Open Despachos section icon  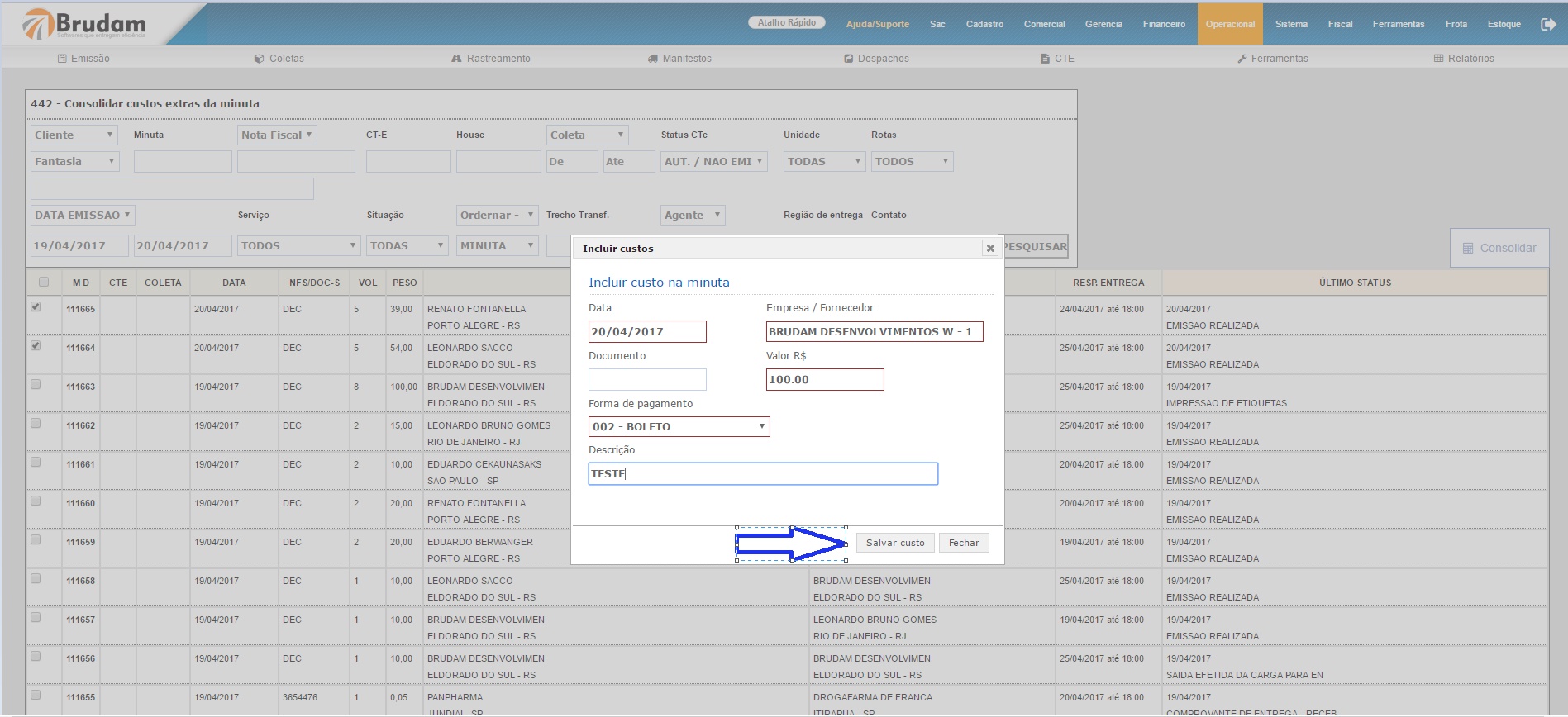(848, 59)
